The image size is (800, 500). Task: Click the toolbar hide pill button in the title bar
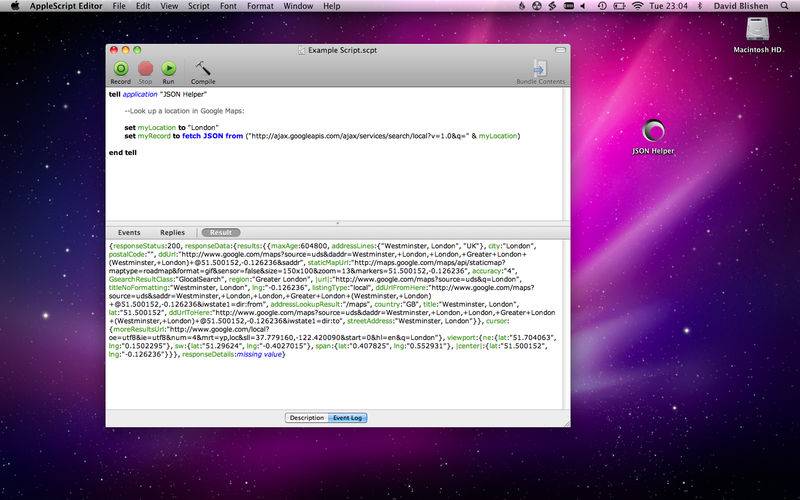pyautogui.click(x=560, y=50)
